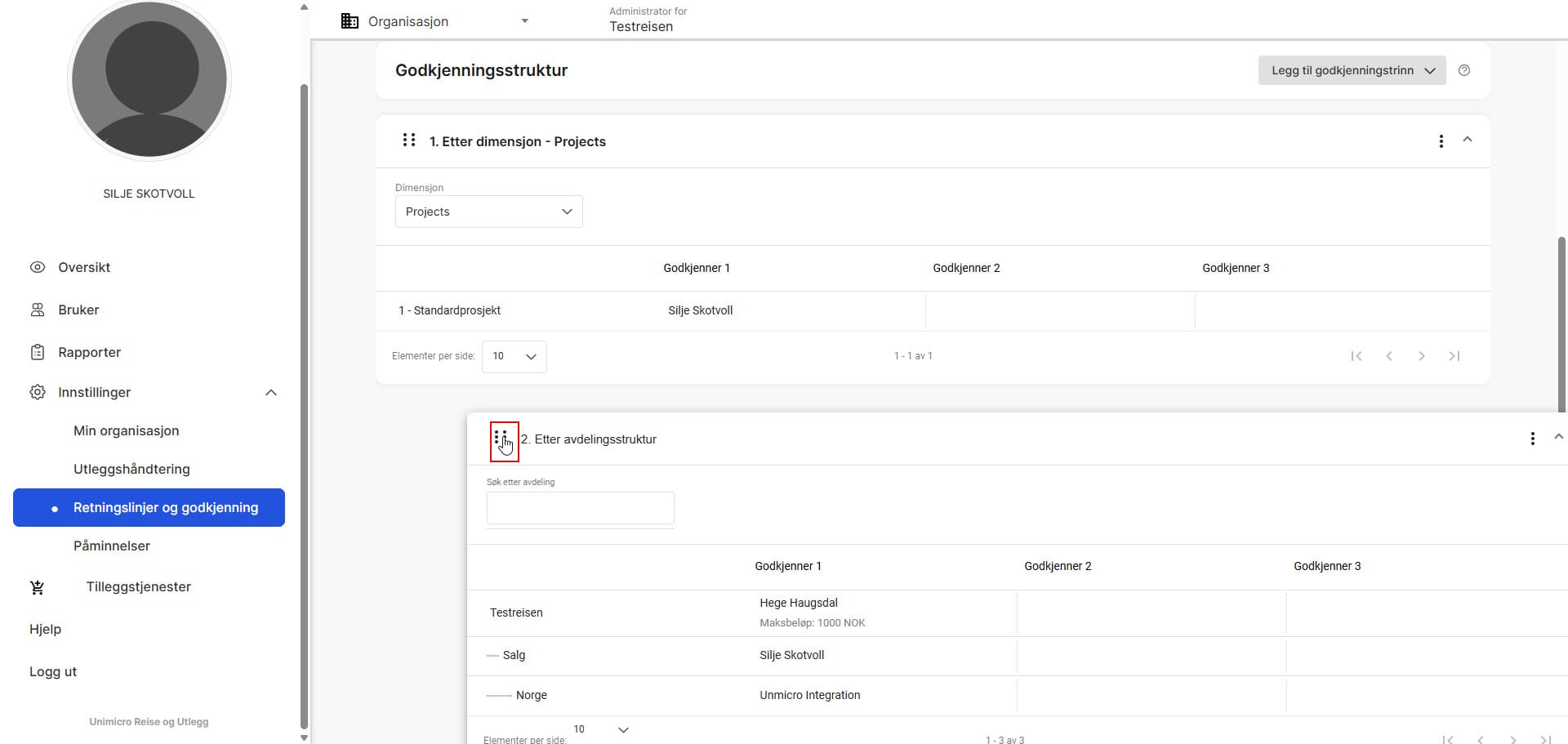The image size is (1568, 744).
Task: Click drag handle of avdelingsstruktur step
Action: pos(501,439)
